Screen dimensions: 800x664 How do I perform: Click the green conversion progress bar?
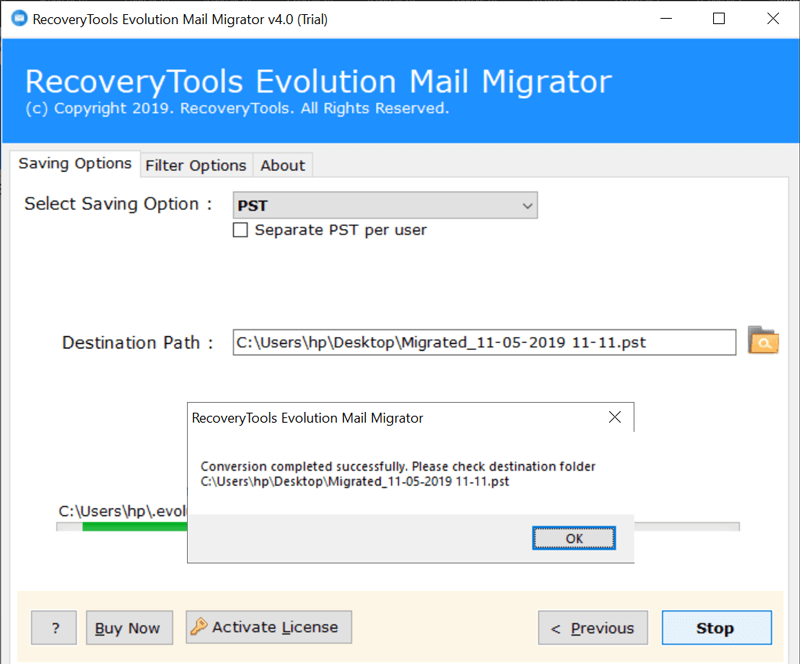point(135,527)
